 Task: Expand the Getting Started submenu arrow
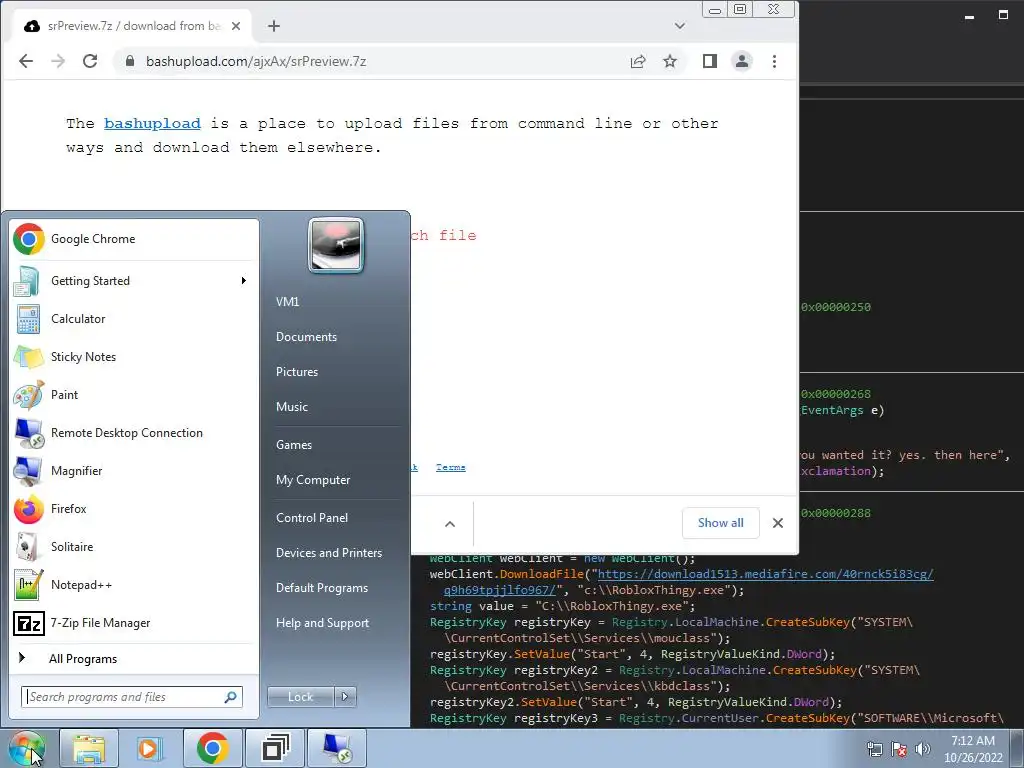pyautogui.click(x=244, y=281)
